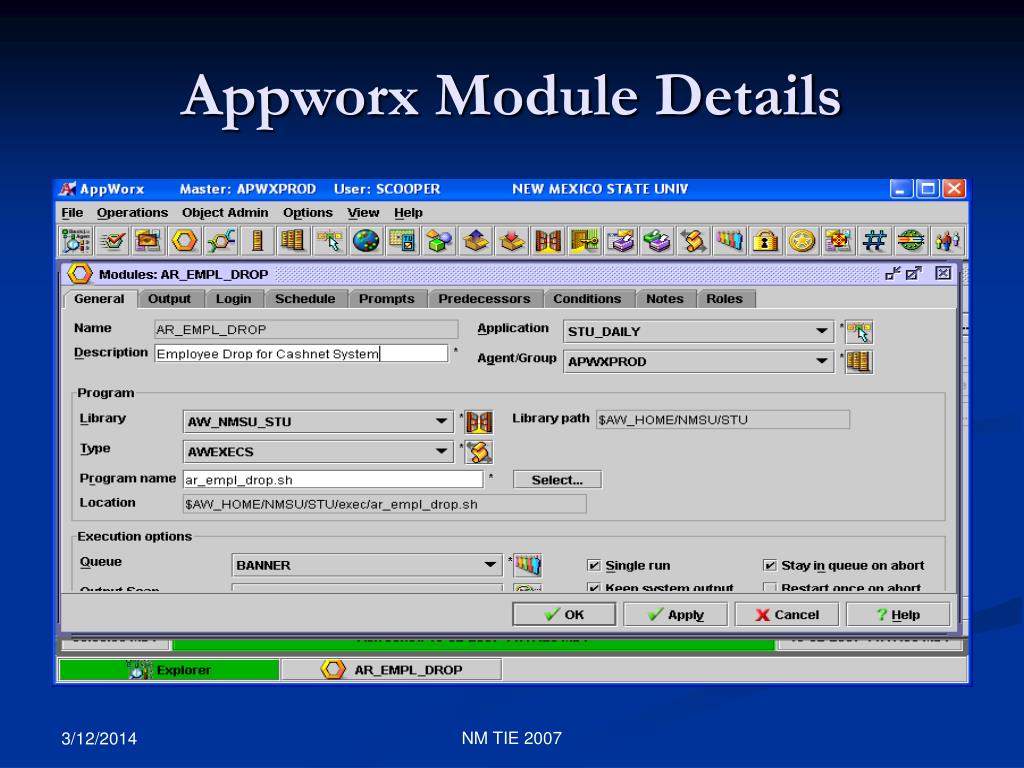
Task: Click the box with up arrow export icon
Action: tap(475, 241)
